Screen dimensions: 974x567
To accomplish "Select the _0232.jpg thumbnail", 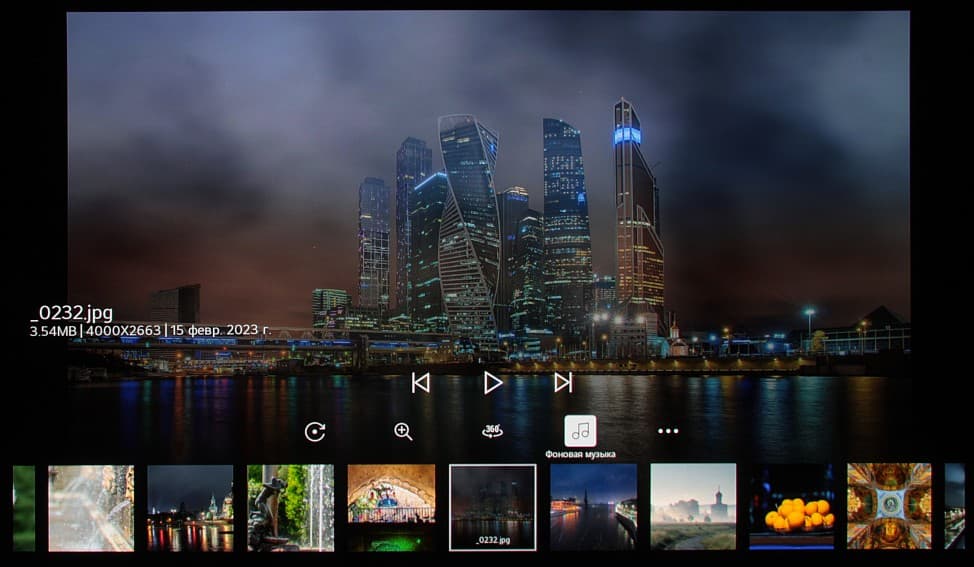I will coord(493,507).
